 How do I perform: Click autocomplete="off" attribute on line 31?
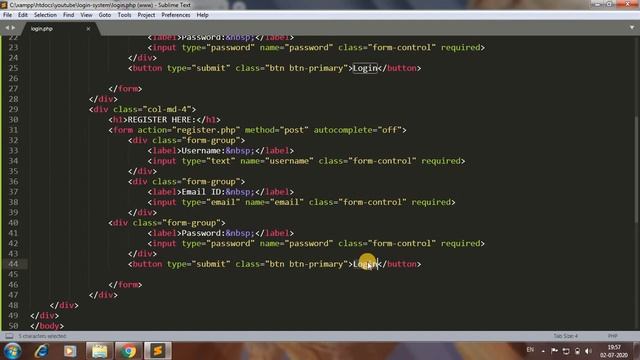coord(358,130)
